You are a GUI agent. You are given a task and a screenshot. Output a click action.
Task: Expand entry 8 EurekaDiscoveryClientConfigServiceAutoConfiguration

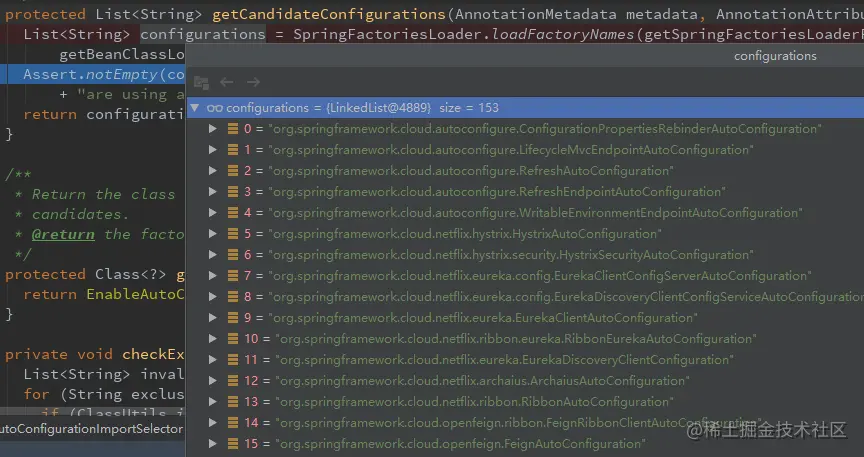coord(212,297)
